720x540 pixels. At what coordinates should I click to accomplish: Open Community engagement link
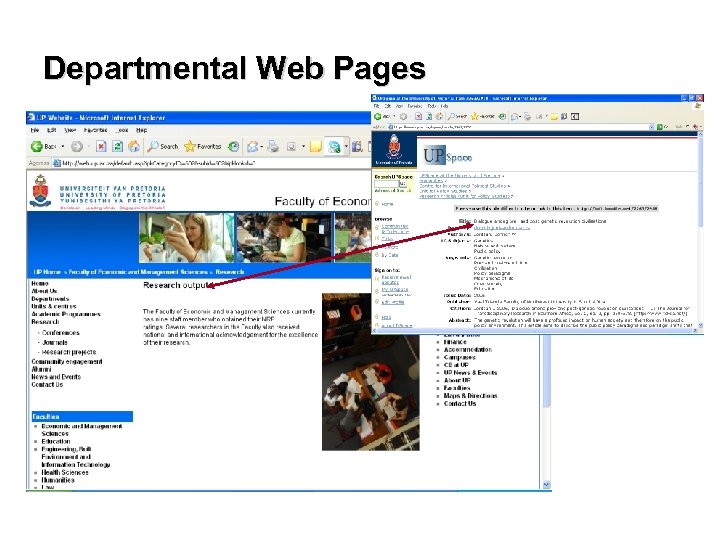tap(67, 362)
